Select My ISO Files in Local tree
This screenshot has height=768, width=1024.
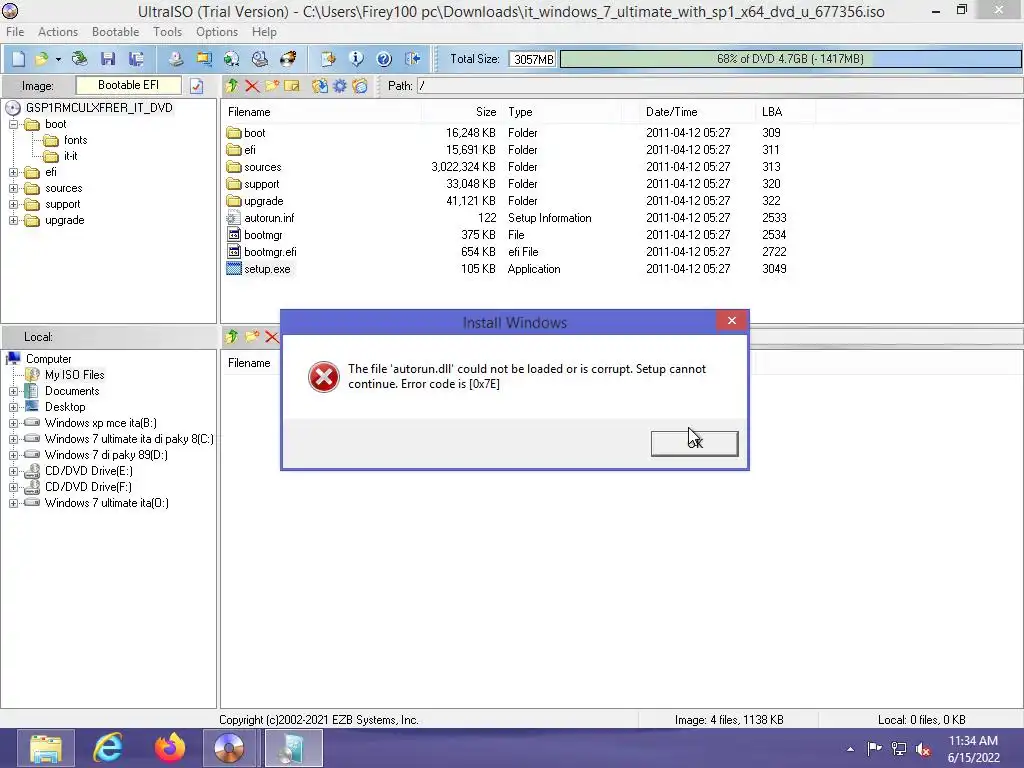pos(74,375)
